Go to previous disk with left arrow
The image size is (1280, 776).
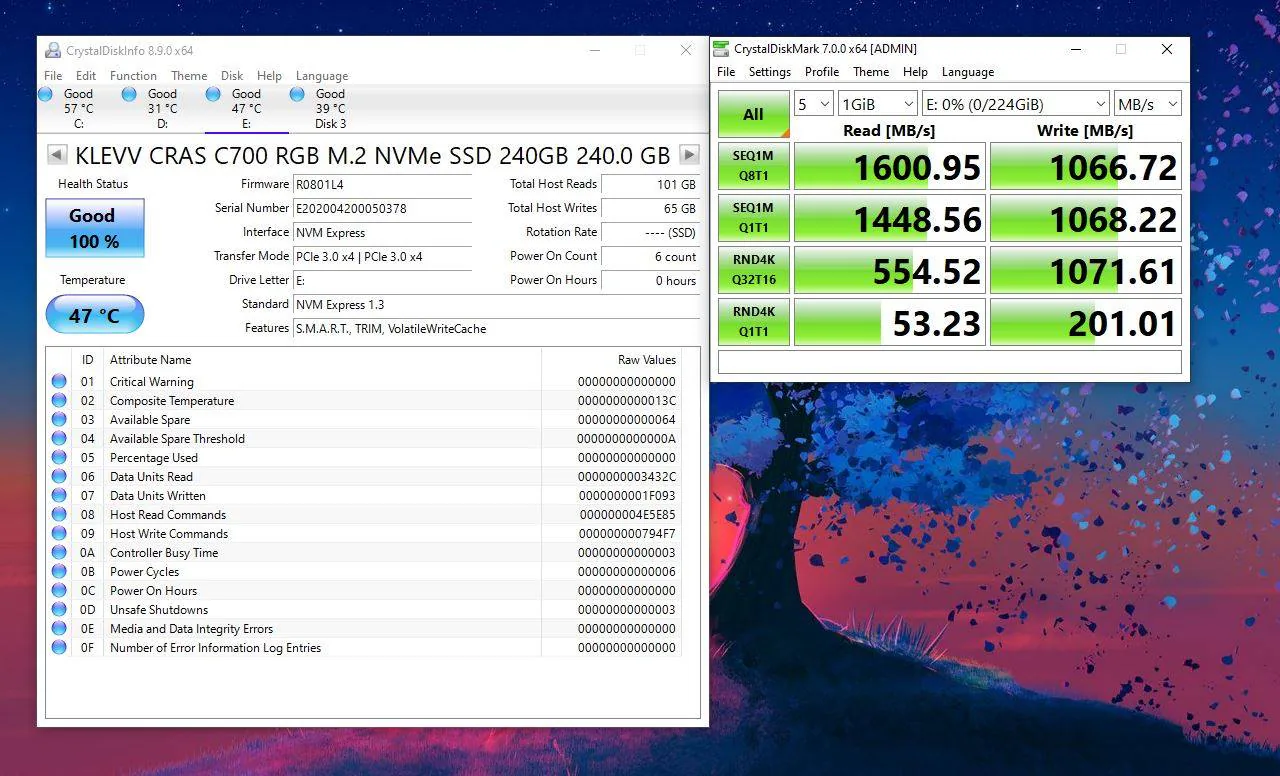(57, 155)
